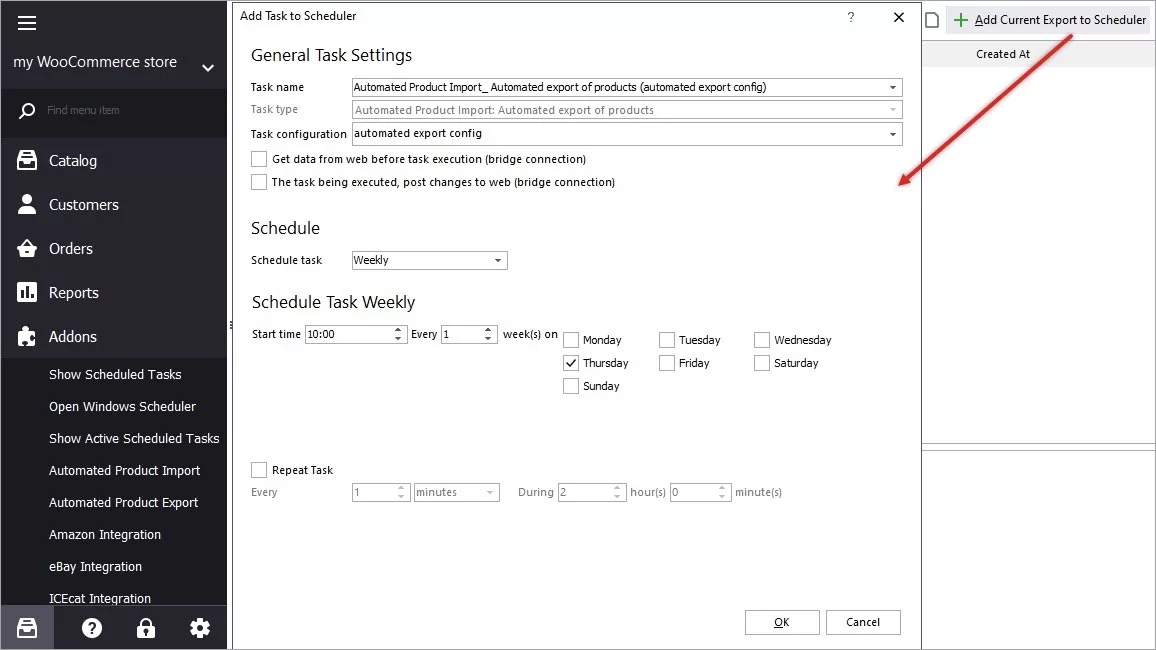Select the Catalog sidebar icon
1156x650 pixels.
(27, 160)
